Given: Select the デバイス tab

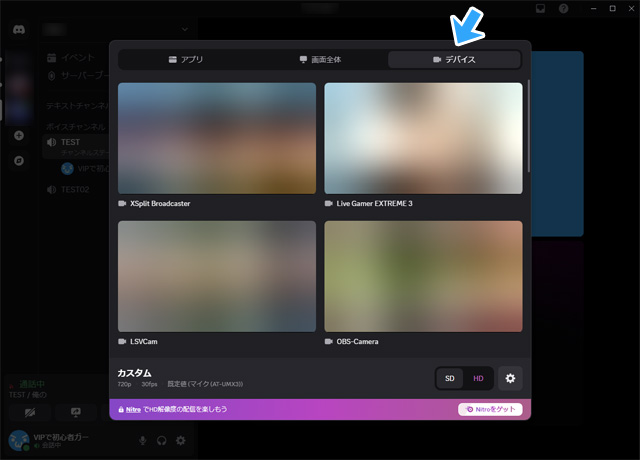Looking at the screenshot, I should click(454, 60).
